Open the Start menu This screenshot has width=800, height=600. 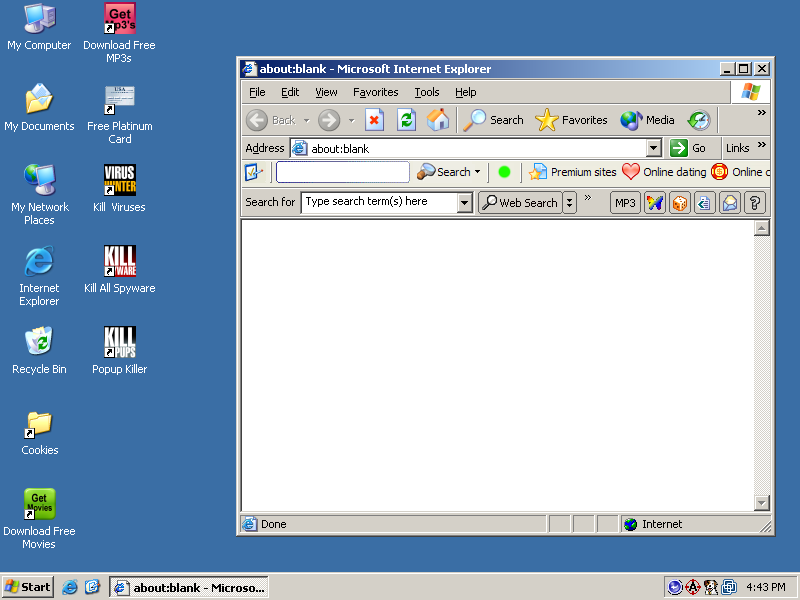pyautogui.click(x=28, y=587)
